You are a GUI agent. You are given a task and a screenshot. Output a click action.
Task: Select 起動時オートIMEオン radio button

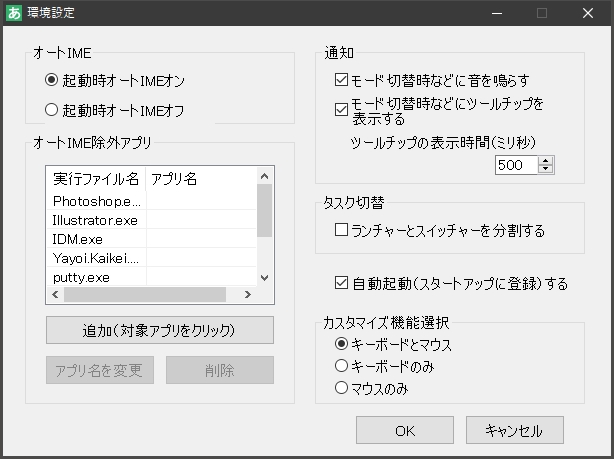(52, 79)
